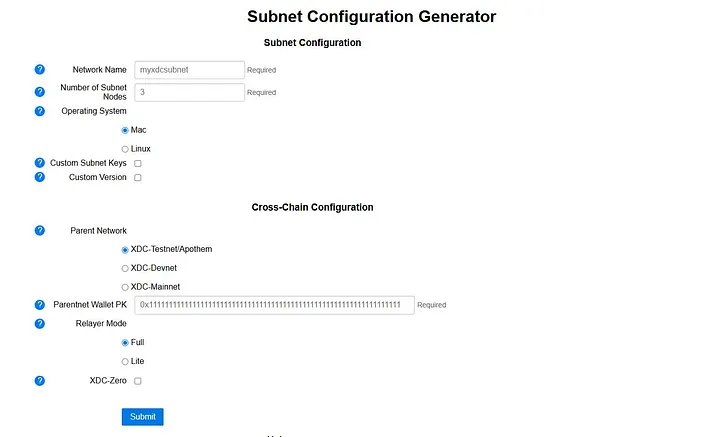The width and height of the screenshot is (720, 437).
Task: Open the Operating System help icon
Action: 40,111
